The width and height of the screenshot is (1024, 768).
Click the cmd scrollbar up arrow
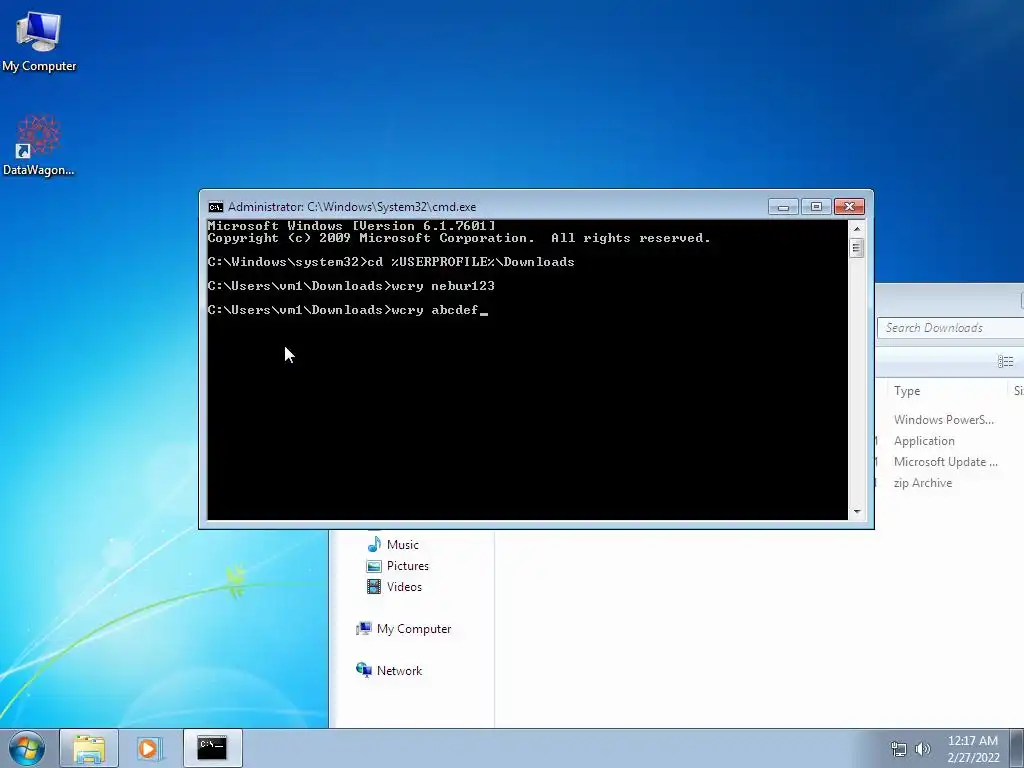(857, 229)
